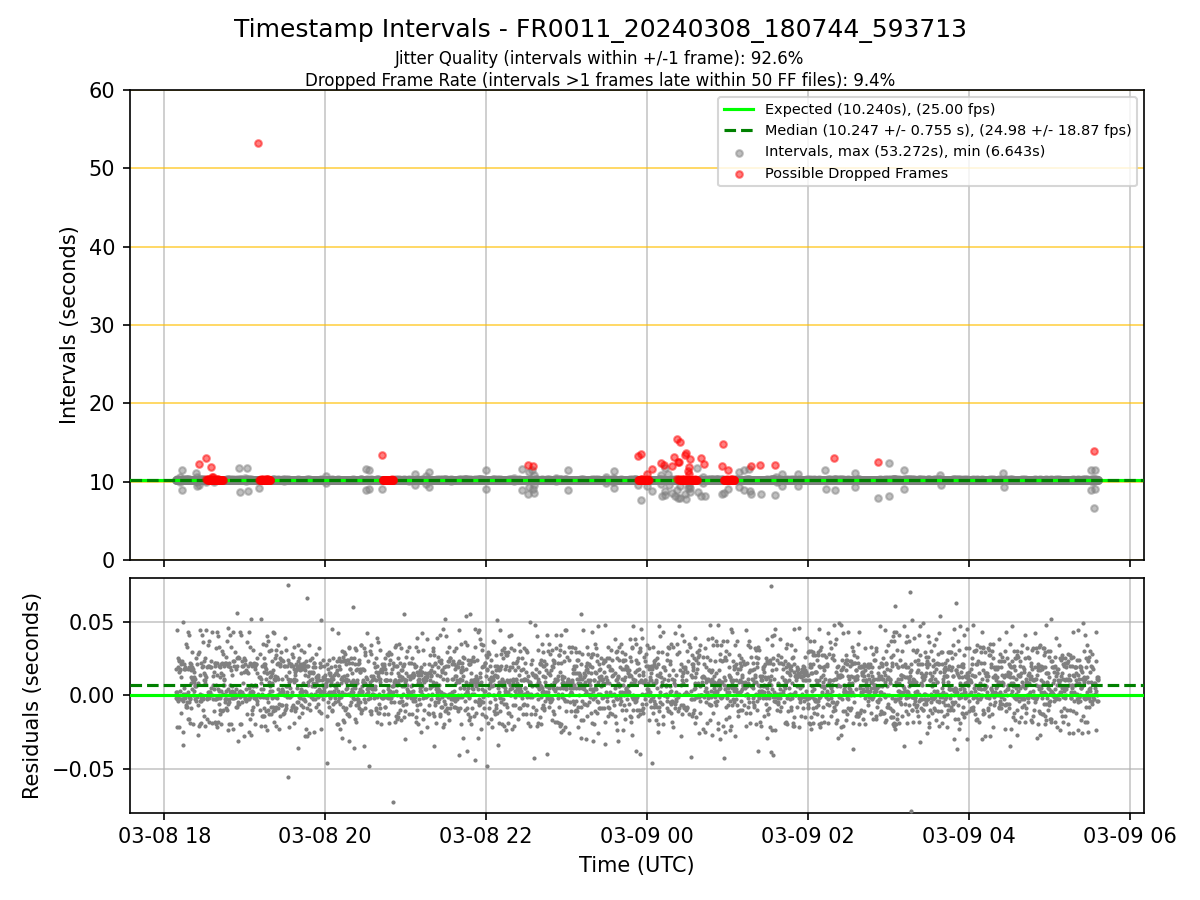Click the red outlier point near 53 seconds

point(258,143)
